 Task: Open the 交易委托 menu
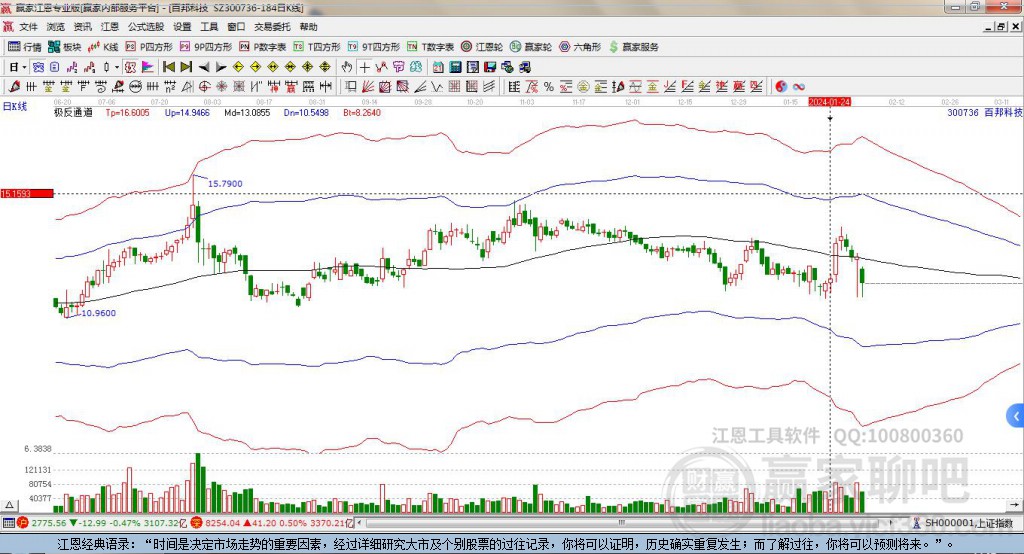(x=272, y=27)
